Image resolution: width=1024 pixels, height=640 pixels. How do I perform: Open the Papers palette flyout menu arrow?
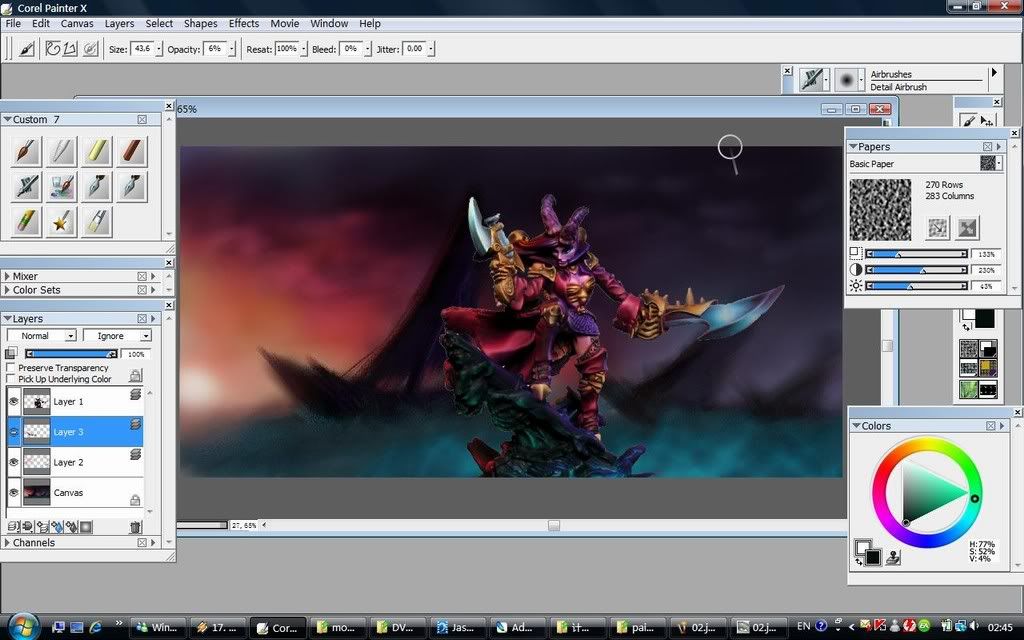tap(999, 147)
